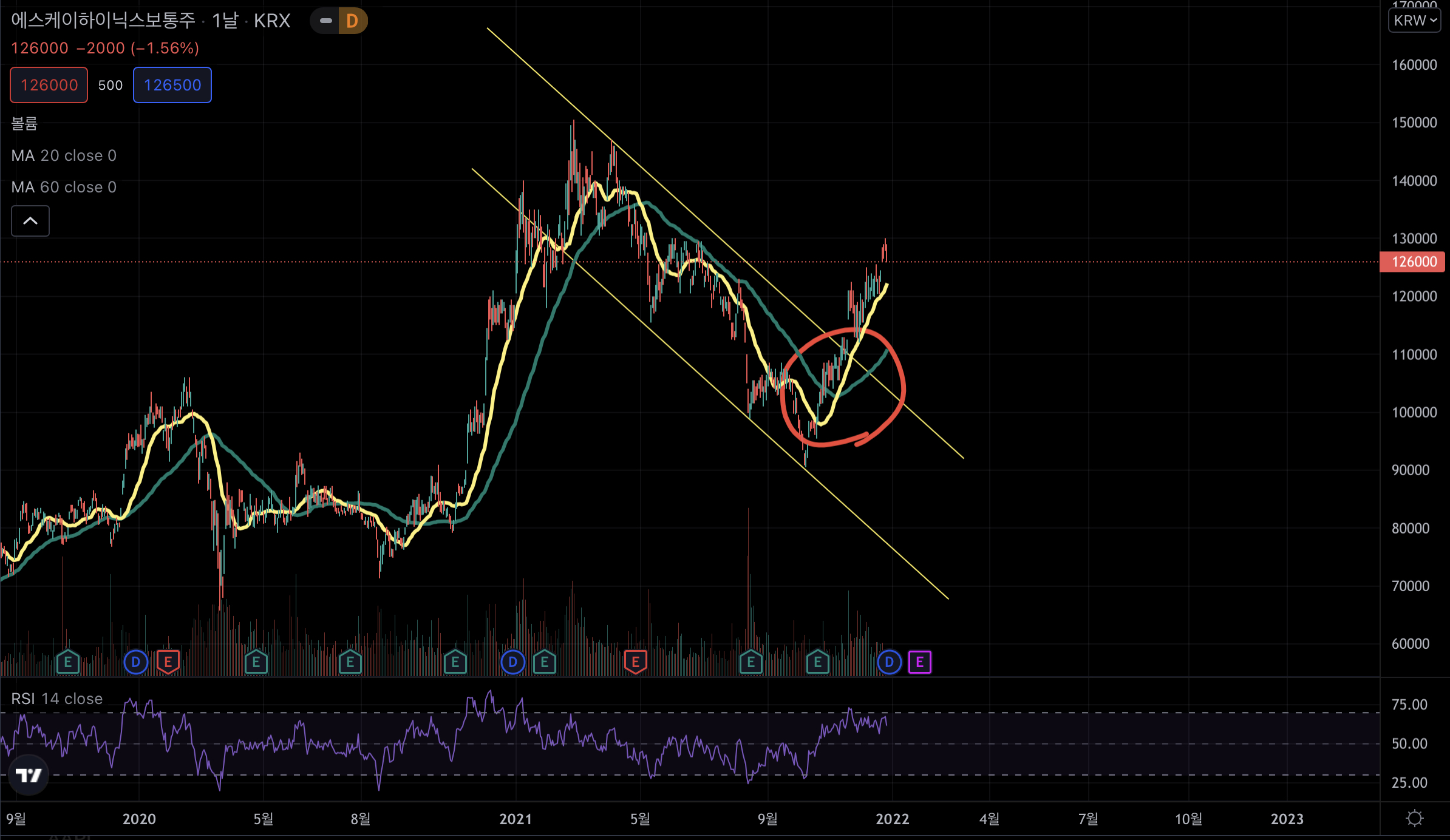Viewport: 1450px width, 840px height.
Task: Click the green E marker before 2020
Action: 68,662
